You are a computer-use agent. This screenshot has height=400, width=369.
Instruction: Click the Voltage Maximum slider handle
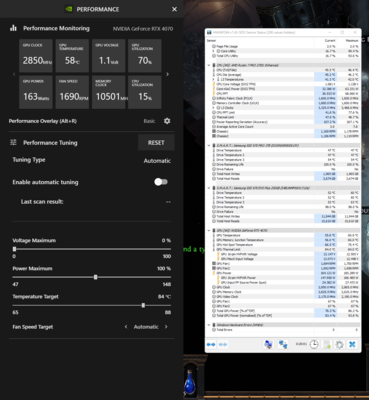(x=14, y=249)
